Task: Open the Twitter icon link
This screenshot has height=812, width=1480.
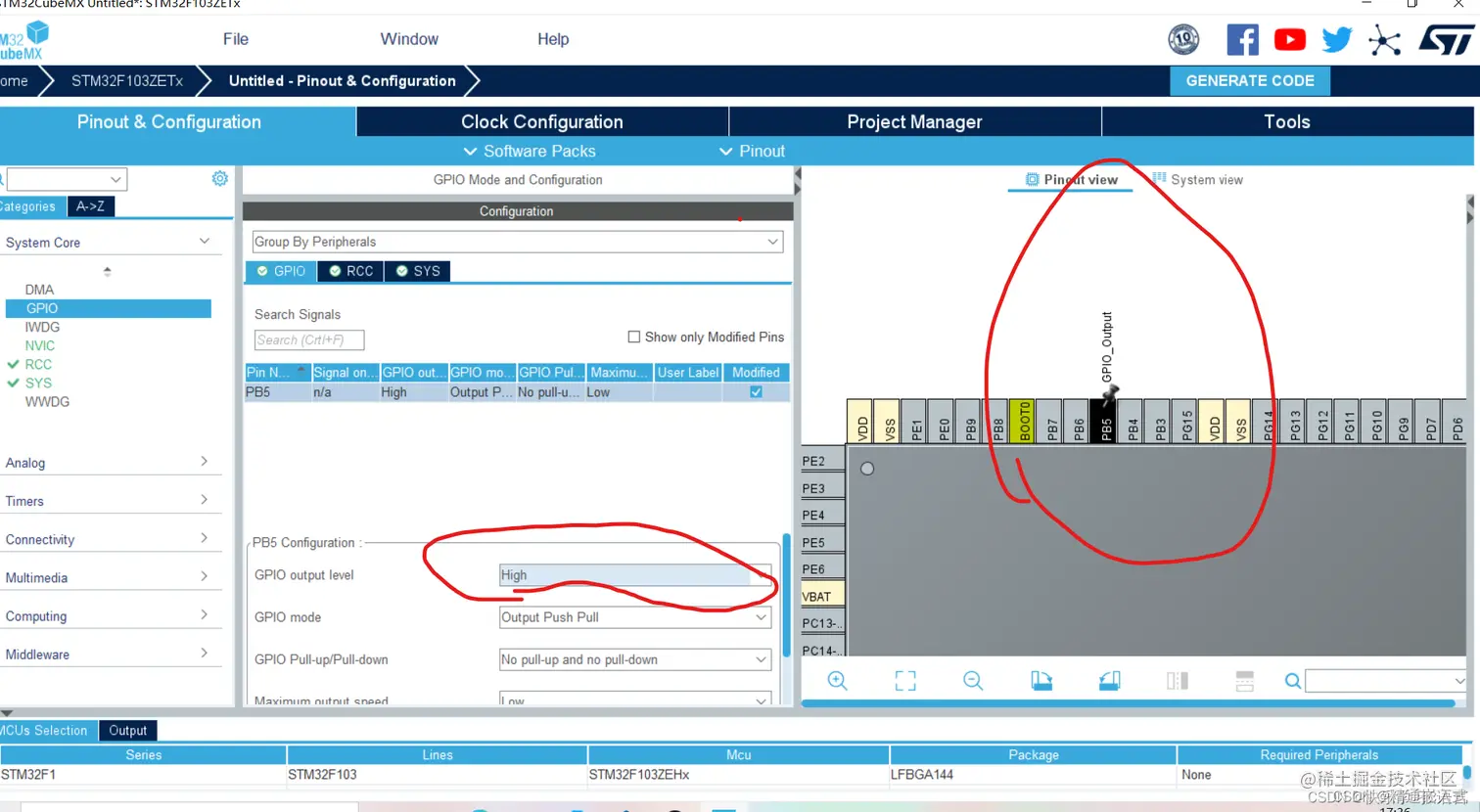Action: [x=1336, y=40]
